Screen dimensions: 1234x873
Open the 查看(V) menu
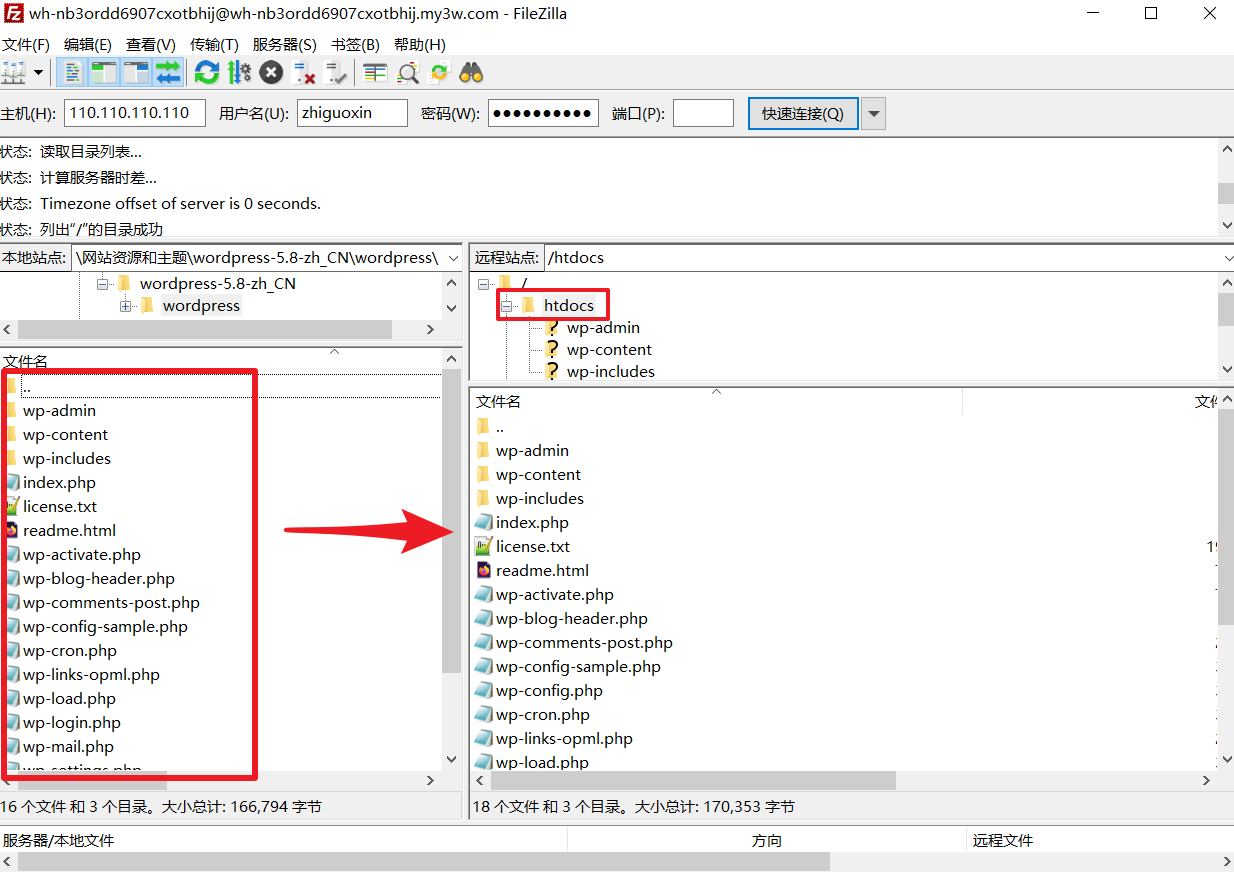pyautogui.click(x=151, y=45)
